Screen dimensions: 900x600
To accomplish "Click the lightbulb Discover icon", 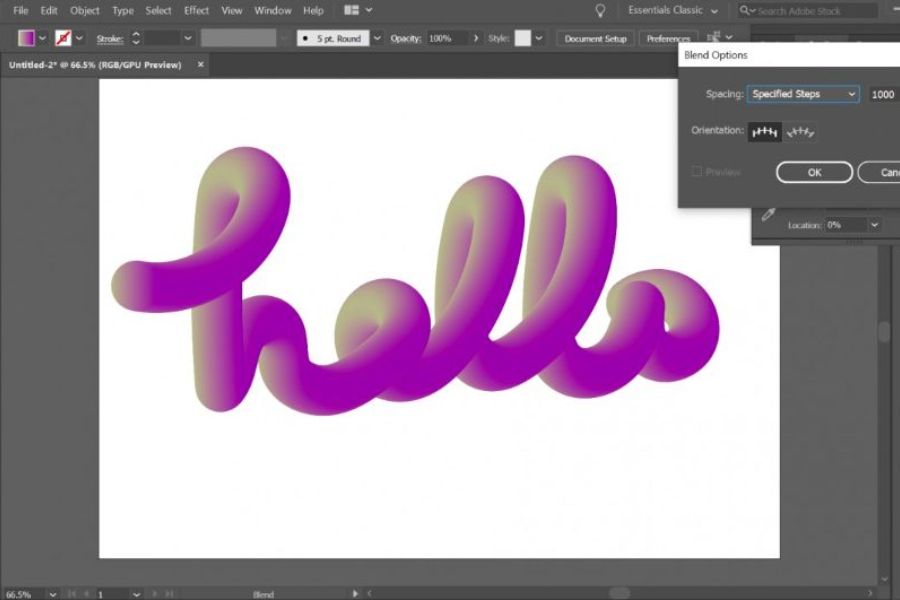I will pyautogui.click(x=600, y=10).
